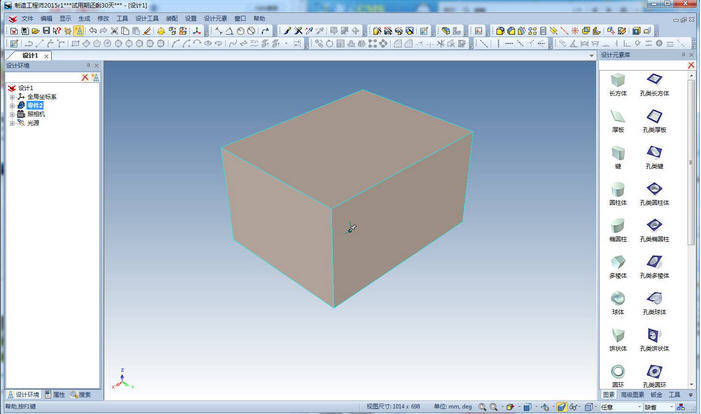701x414 pixels.
Task: Select the 孔类圆柱体 hole cylinder
Action: point(656,190)
